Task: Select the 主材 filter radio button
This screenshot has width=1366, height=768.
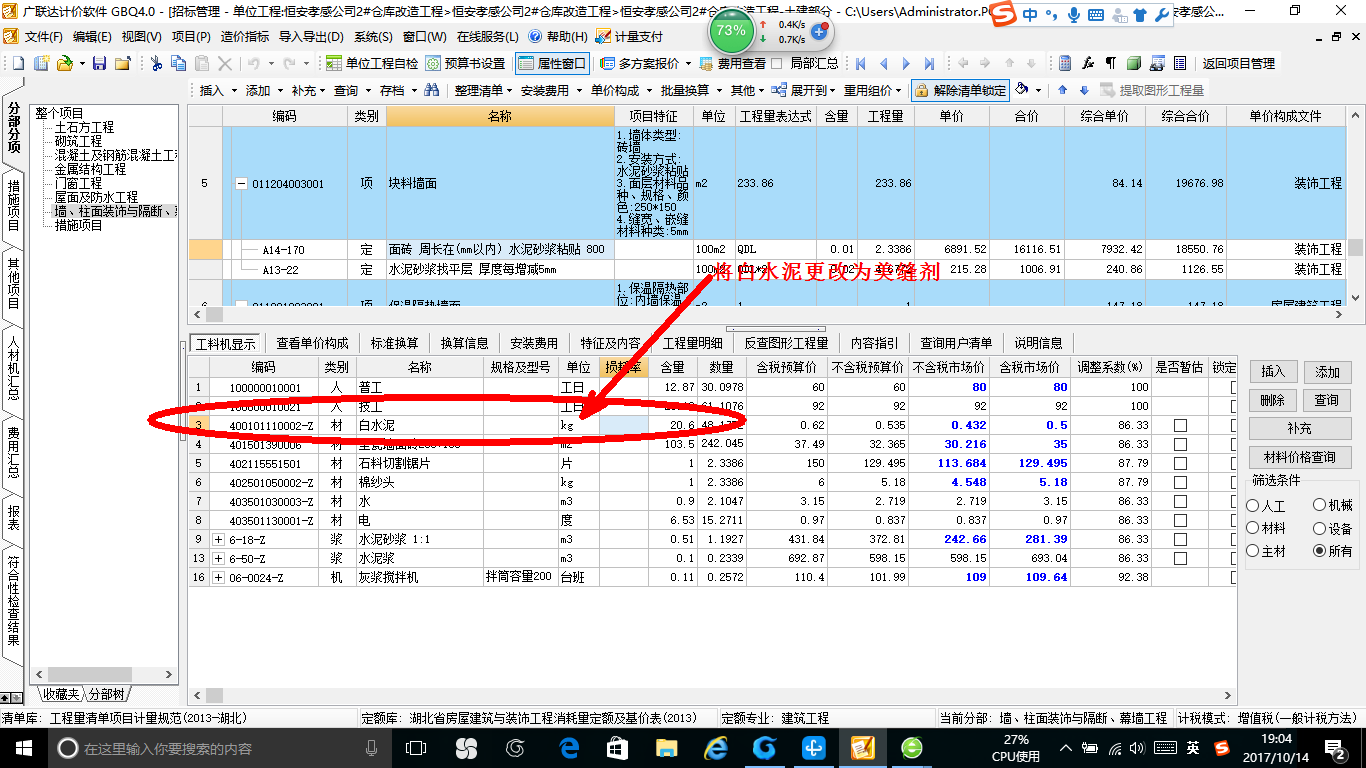Action: tap(1254, 551)
